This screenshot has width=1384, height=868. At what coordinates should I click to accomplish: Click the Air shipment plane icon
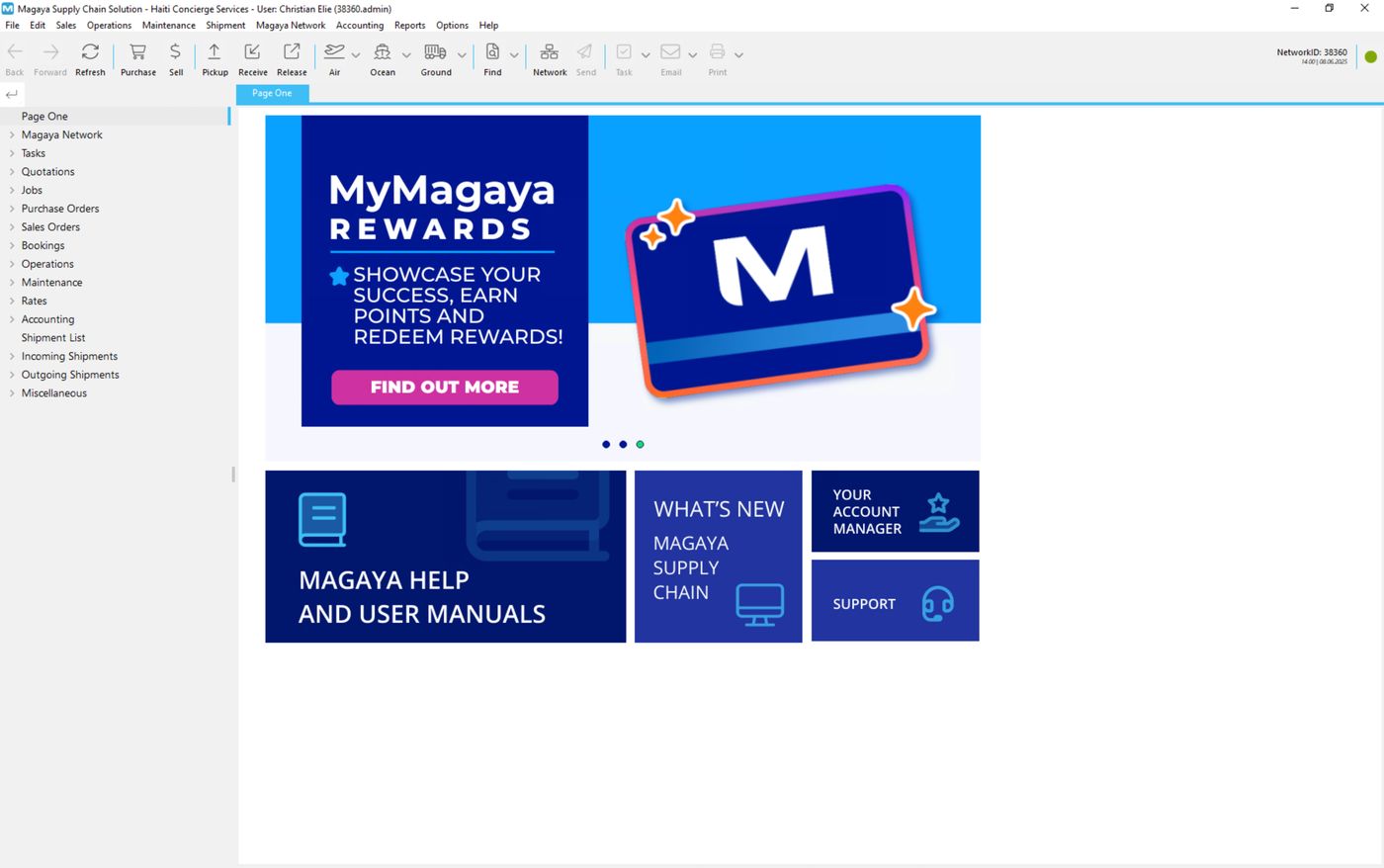[334, 51]
